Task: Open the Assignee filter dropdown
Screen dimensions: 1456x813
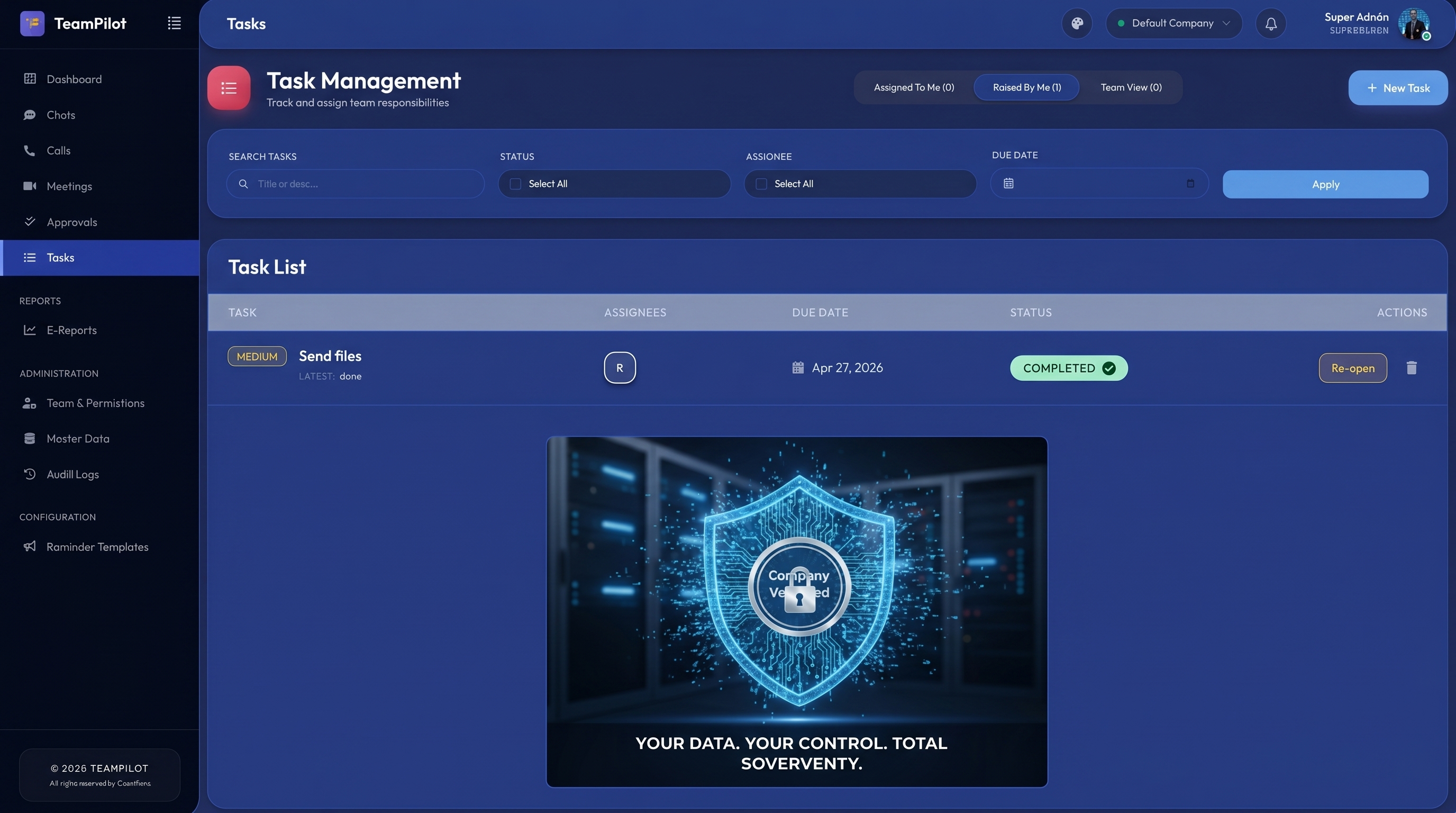Action: point(860,184)
